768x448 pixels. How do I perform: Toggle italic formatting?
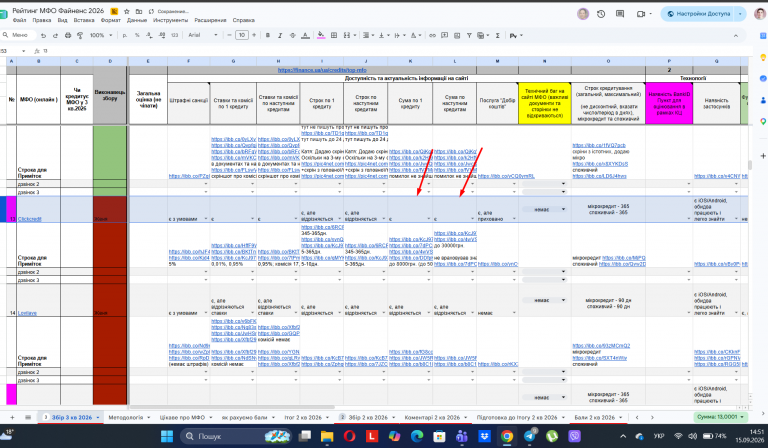280,35
